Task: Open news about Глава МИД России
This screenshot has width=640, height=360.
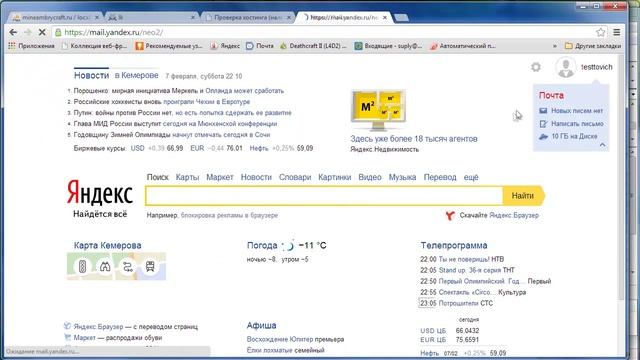Action: coord(175,124)
